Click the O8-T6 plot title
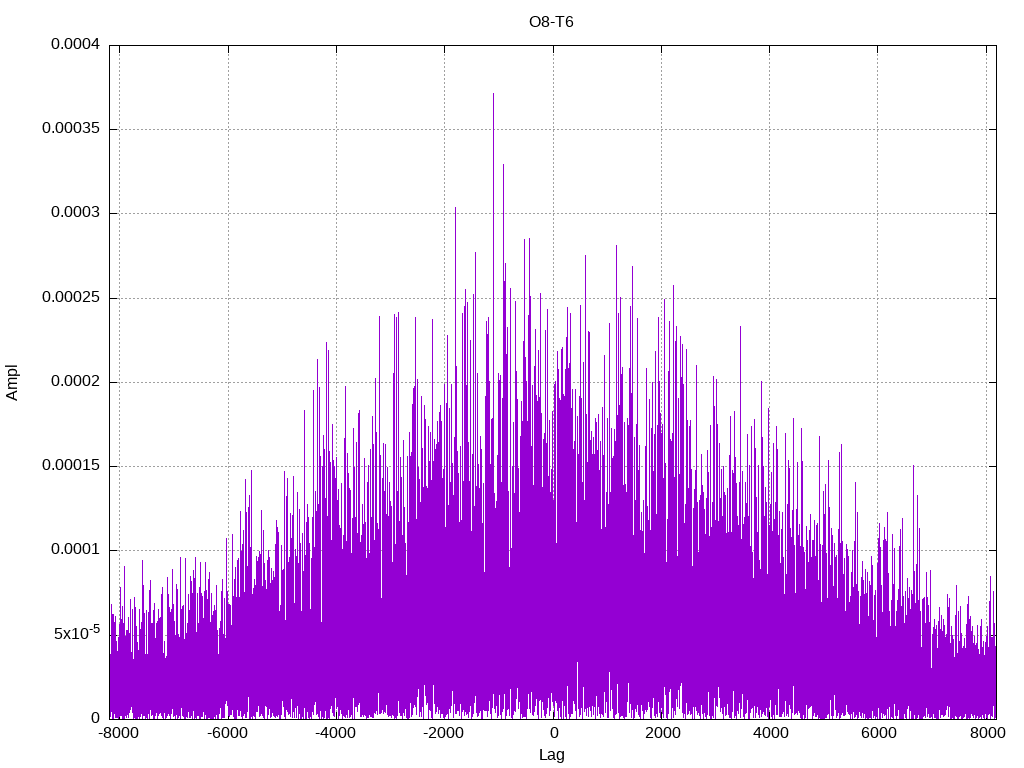Image resolution: width=1024 pixels, height=768 pixels. tap(551, 22)
